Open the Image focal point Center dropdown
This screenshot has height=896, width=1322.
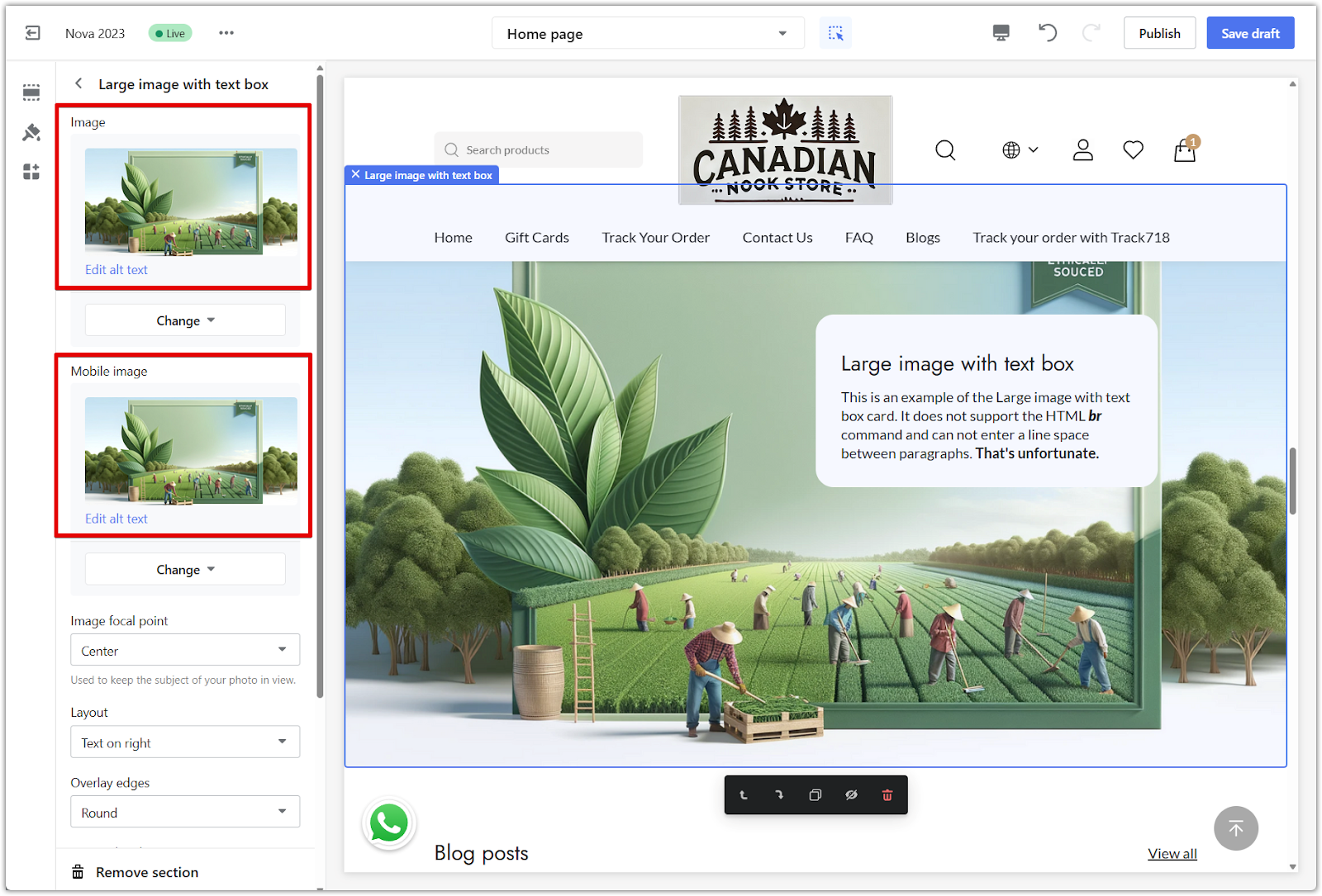pos(185,650)
